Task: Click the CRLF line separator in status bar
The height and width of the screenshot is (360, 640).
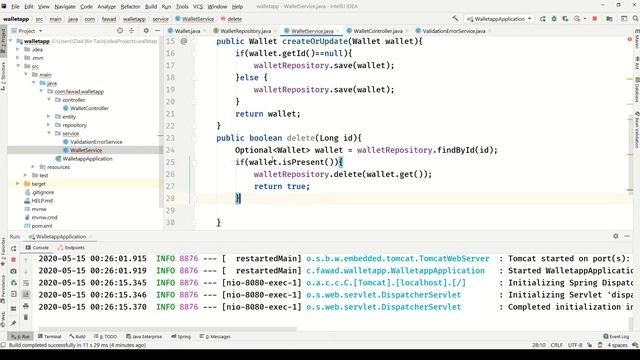Action: pyautogui.click(x=556, y=345)
